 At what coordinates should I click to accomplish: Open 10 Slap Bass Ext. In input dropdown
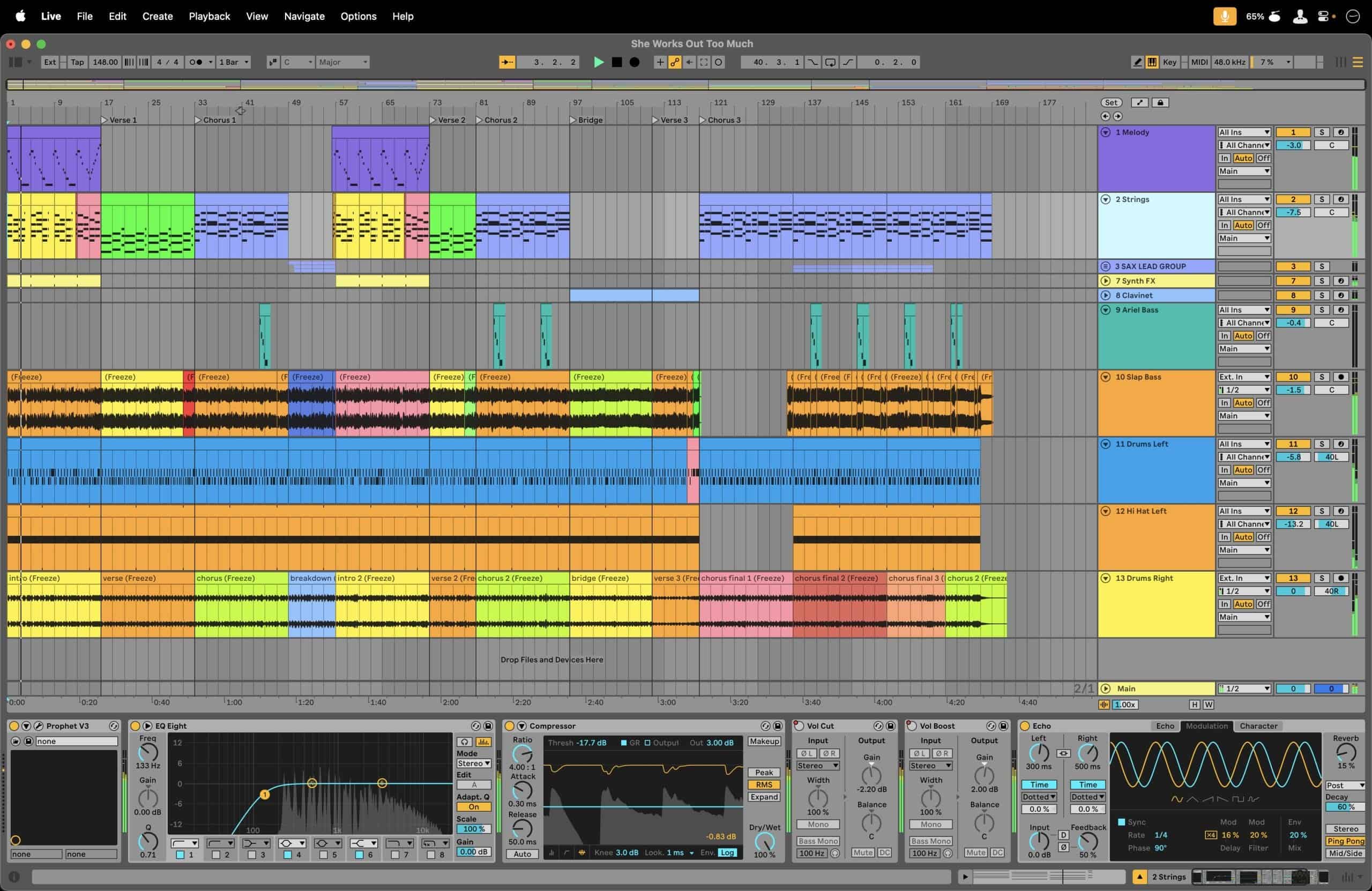point(1244,377)
